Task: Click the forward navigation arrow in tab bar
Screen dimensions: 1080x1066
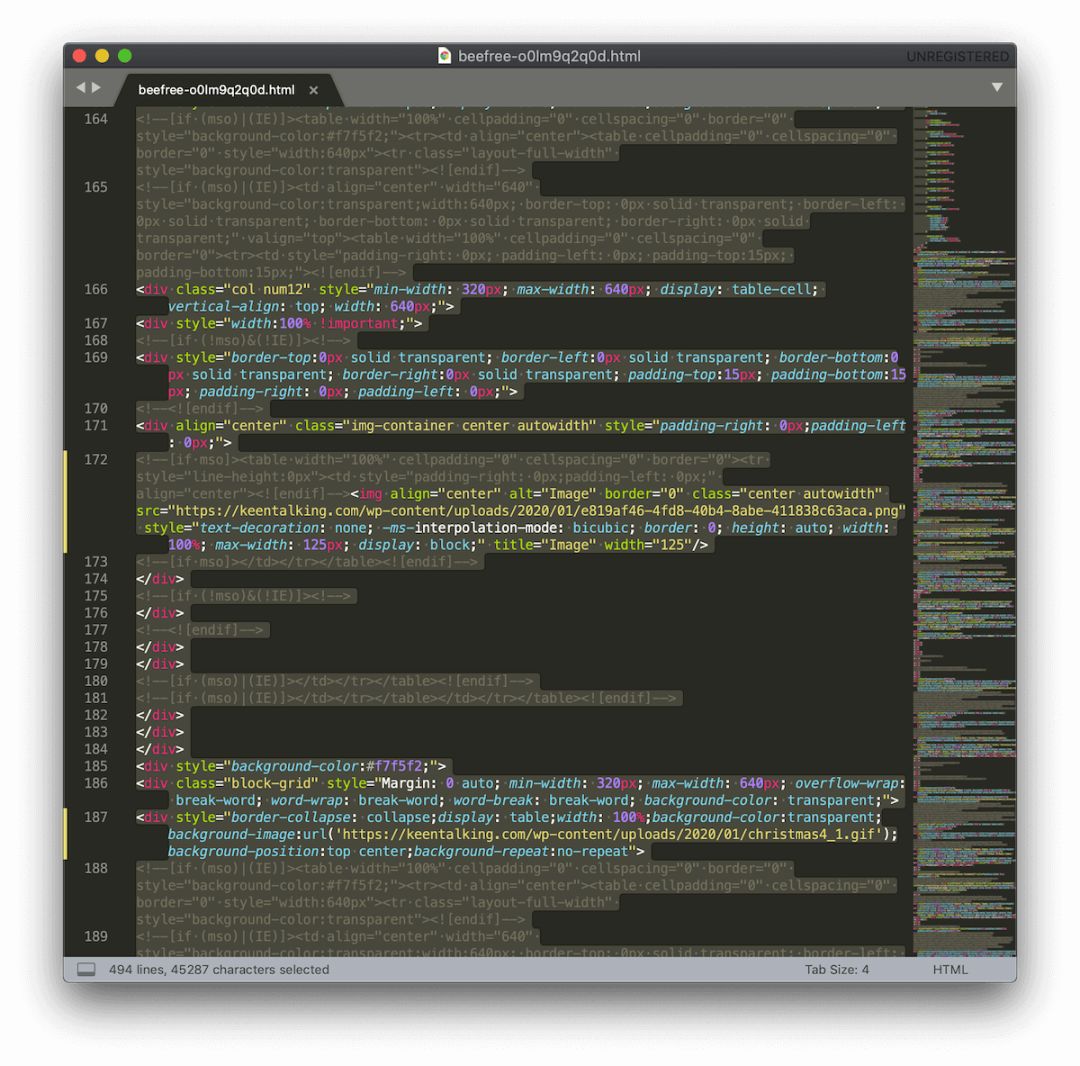Action: 96,87
